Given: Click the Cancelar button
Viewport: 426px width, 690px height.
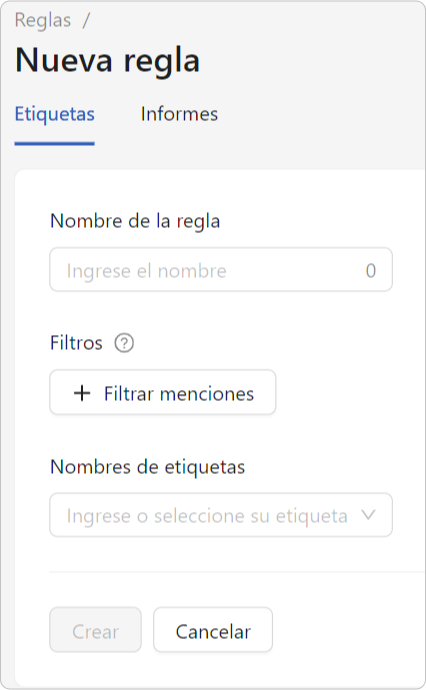Looking at the screenshot, I should (x=213, y=630).
